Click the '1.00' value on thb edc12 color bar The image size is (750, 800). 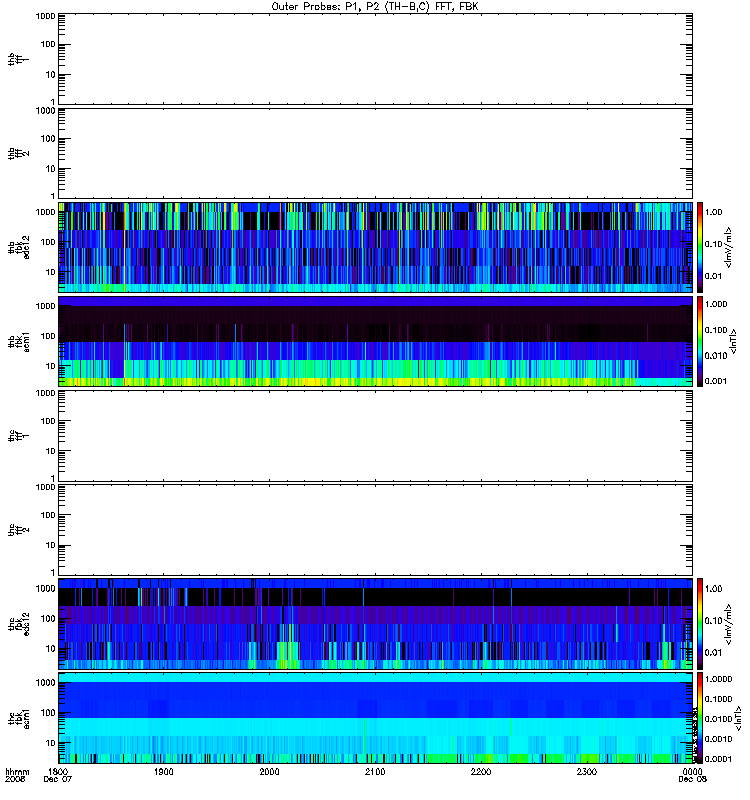713,212
